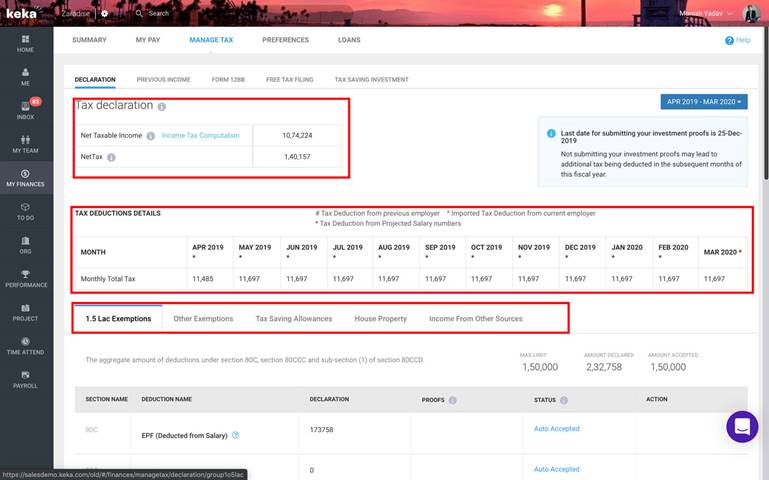The height and width of the screenshot is (480, 769).
Task: Click the page vertical scrollbar
Action: pos(766,103)
